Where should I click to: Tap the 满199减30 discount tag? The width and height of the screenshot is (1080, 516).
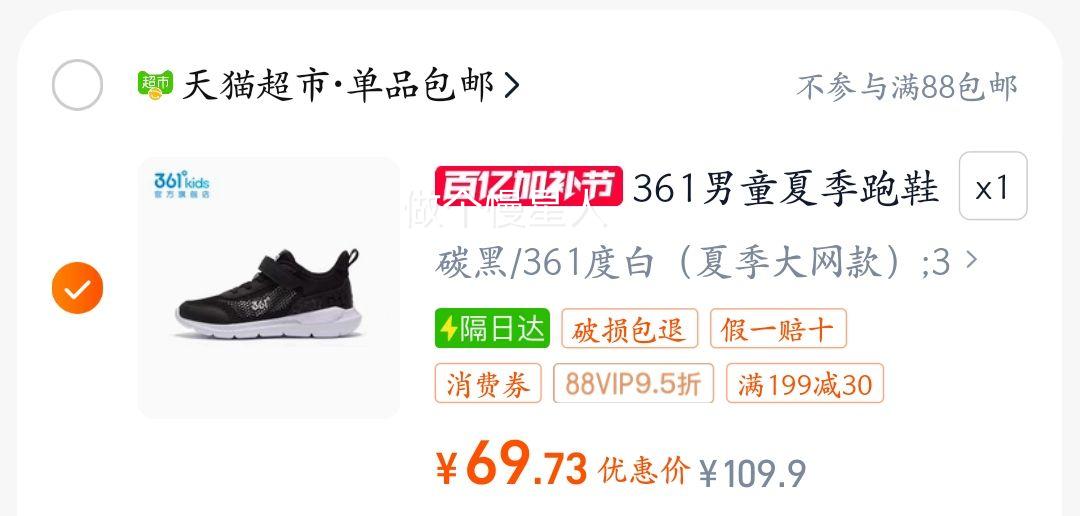click(804, 383)
